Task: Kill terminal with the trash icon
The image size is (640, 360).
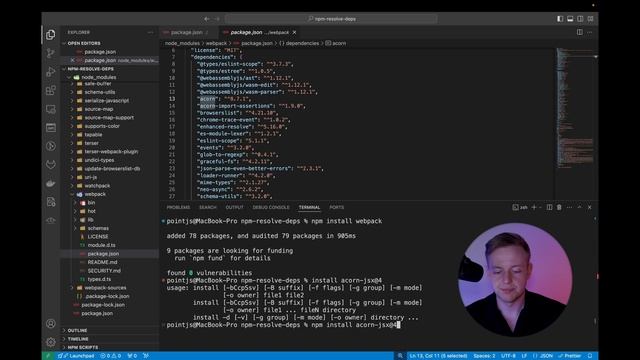Action: 559,207
